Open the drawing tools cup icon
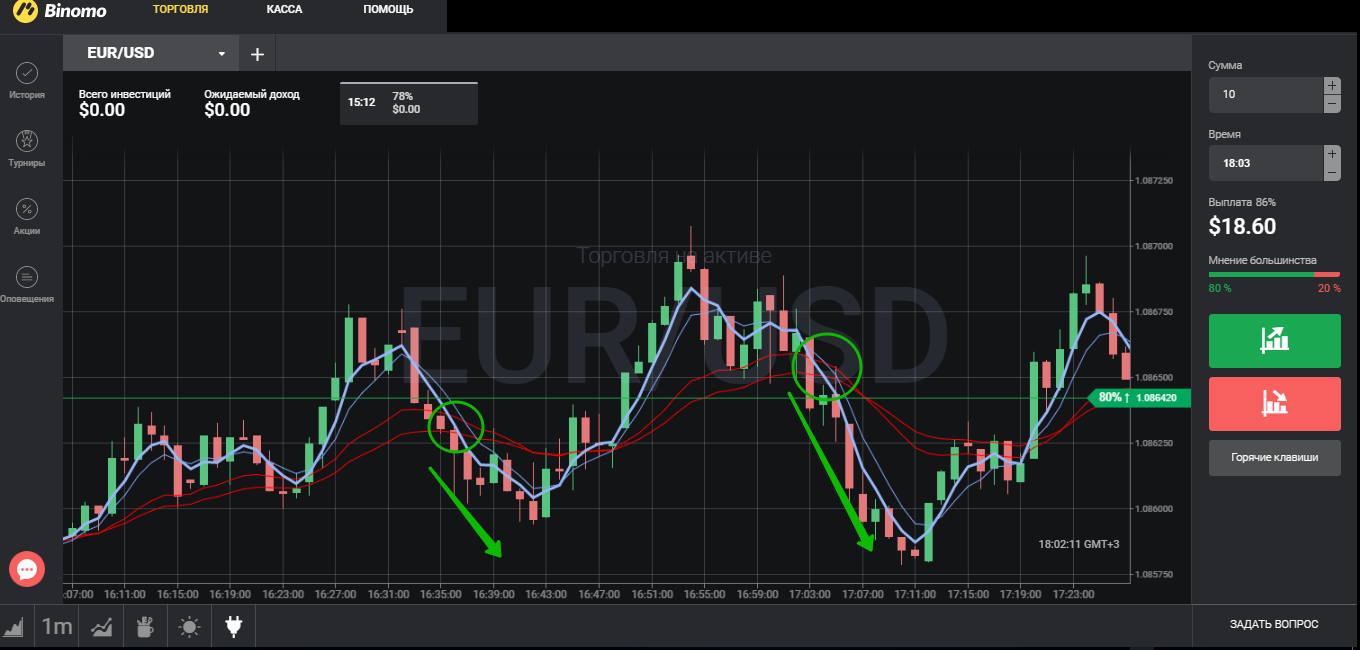This screenshot has height=650, width=1360. coord(145,627)
